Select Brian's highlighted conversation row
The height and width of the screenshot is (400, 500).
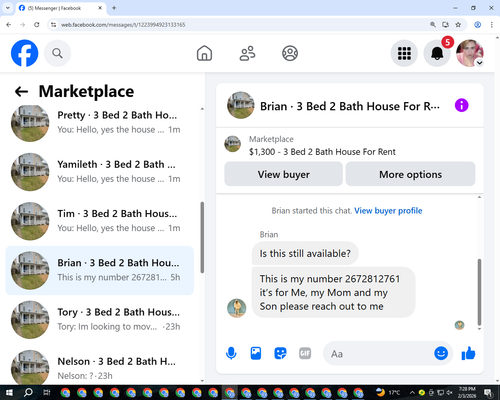[x=99, y=270]
